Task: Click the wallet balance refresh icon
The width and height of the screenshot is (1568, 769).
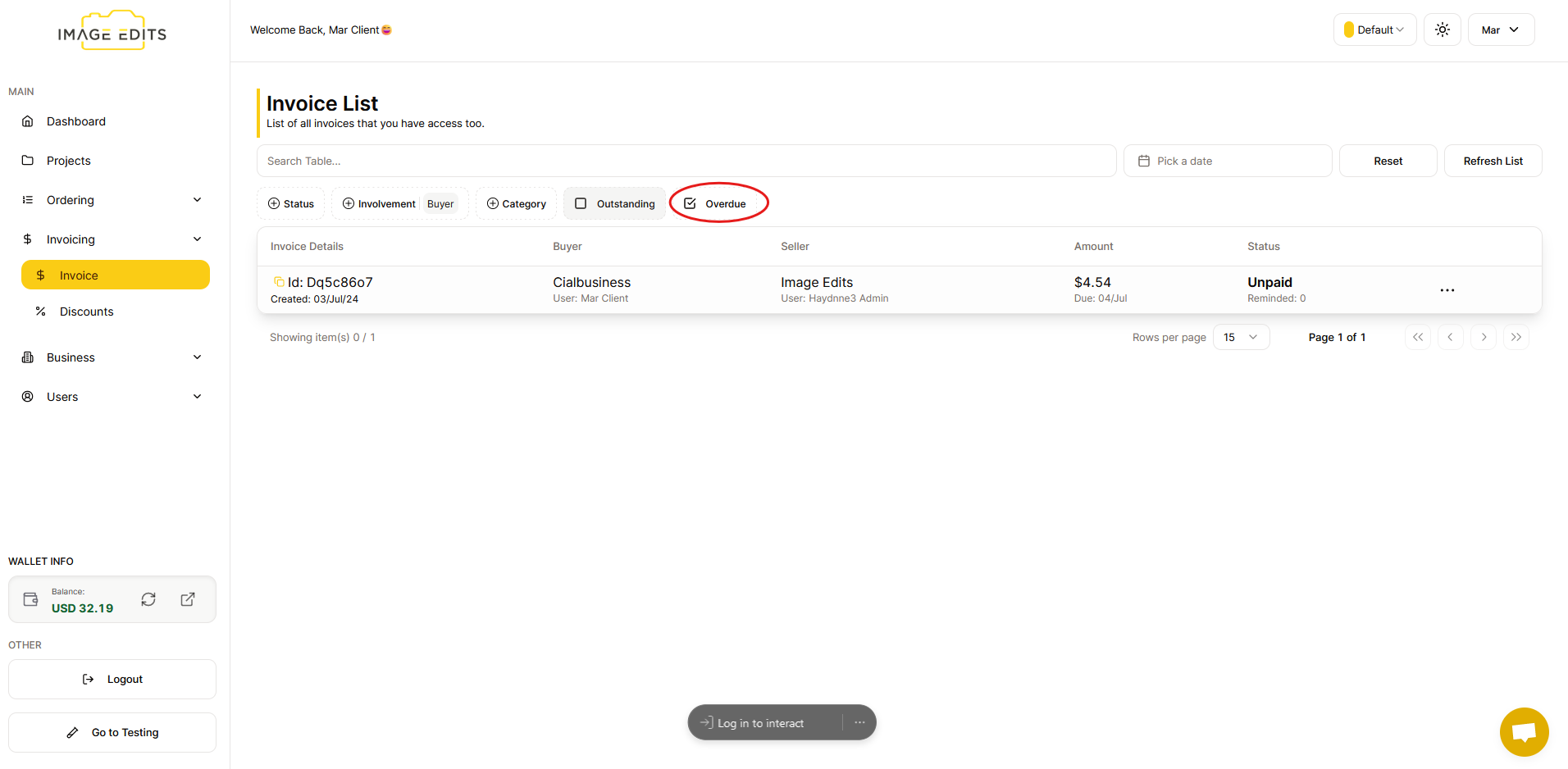Action: coord(148,599)
